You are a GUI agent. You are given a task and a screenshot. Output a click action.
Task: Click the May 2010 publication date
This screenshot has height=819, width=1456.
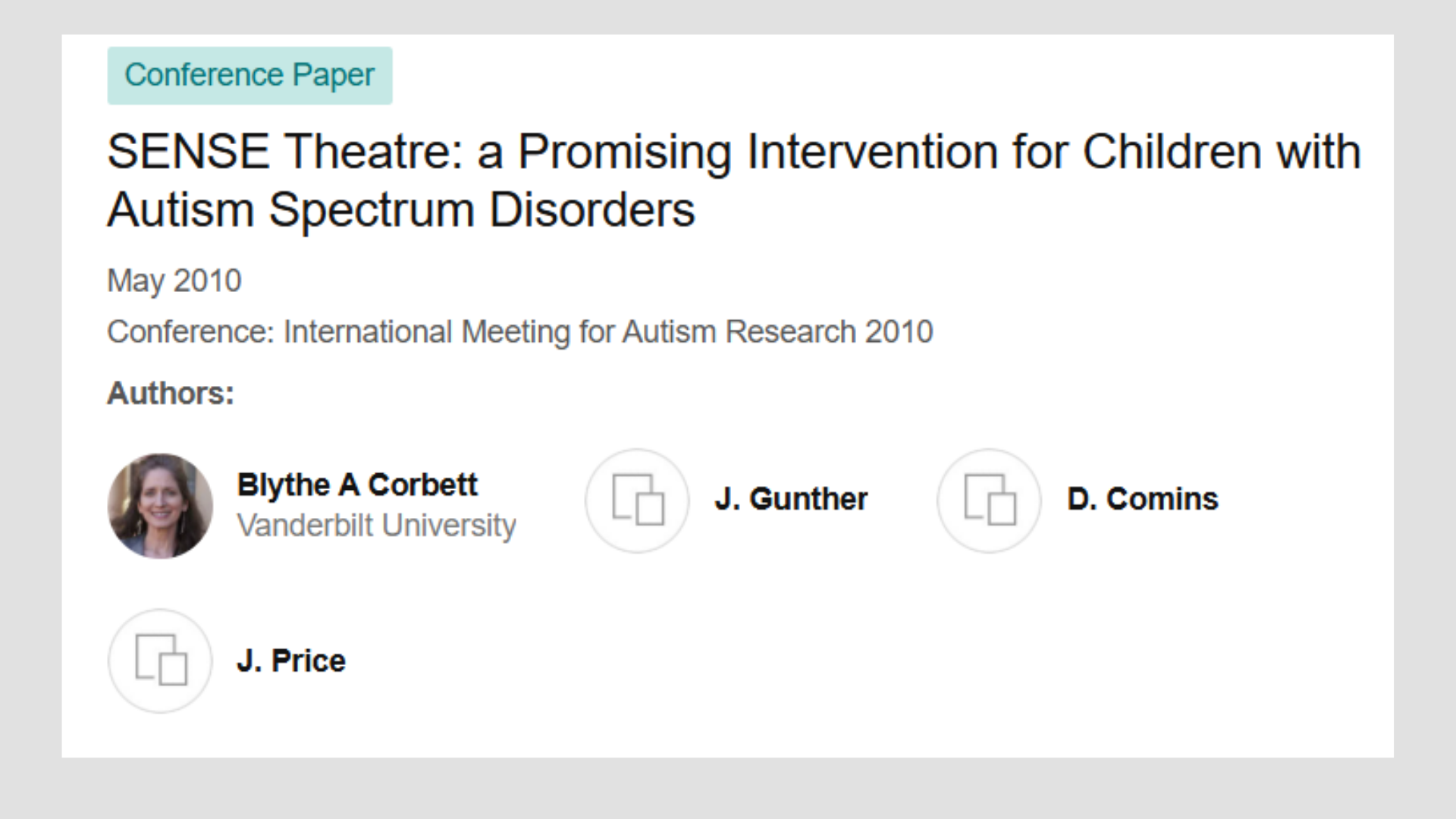[x=174, y=281]
